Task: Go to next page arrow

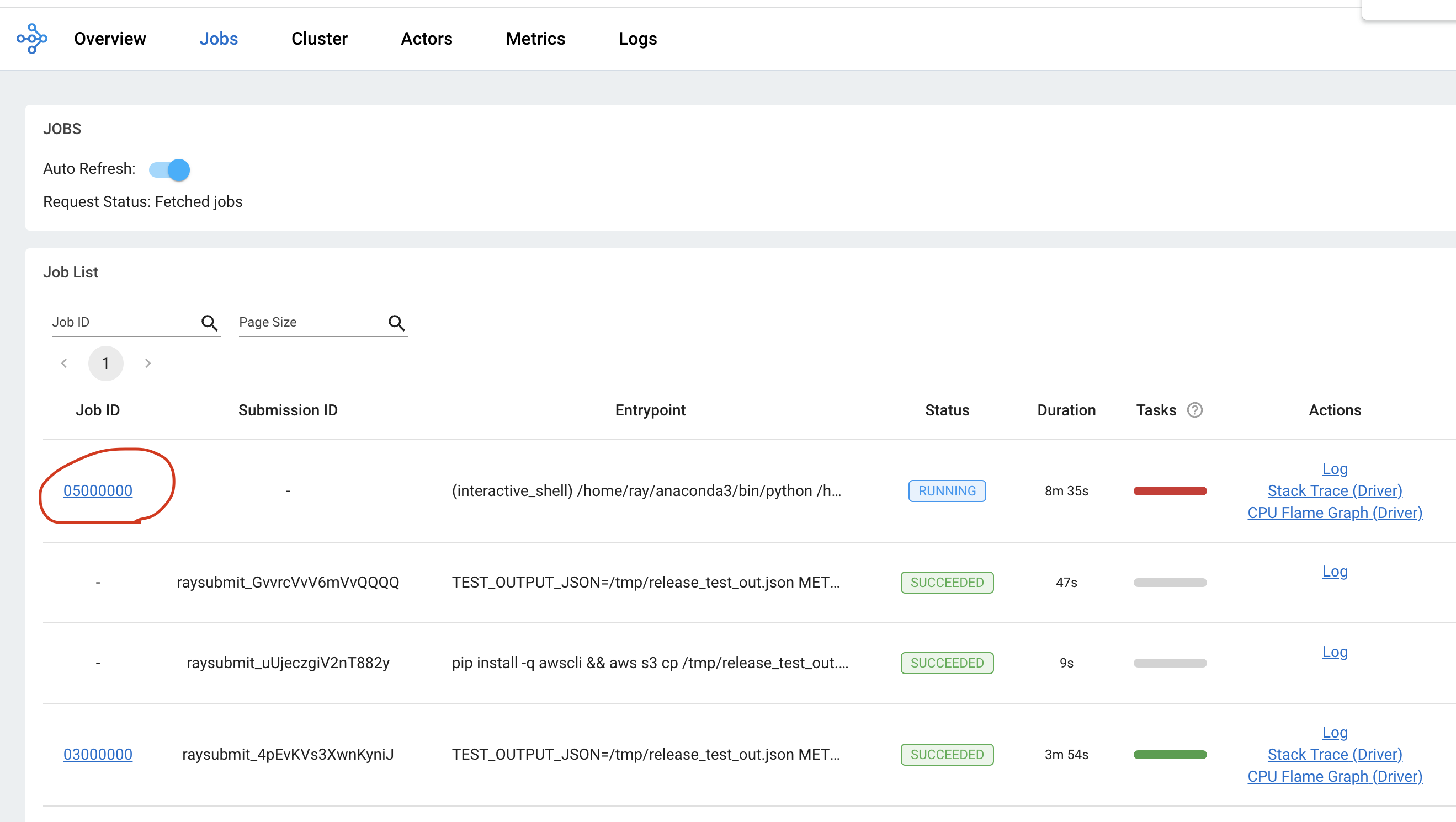Action: click(147, 363)
